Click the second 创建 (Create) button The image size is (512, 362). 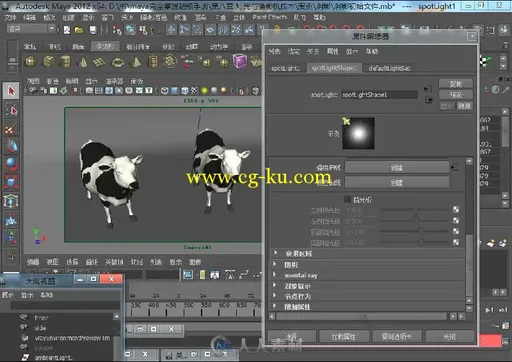point(396,182)
